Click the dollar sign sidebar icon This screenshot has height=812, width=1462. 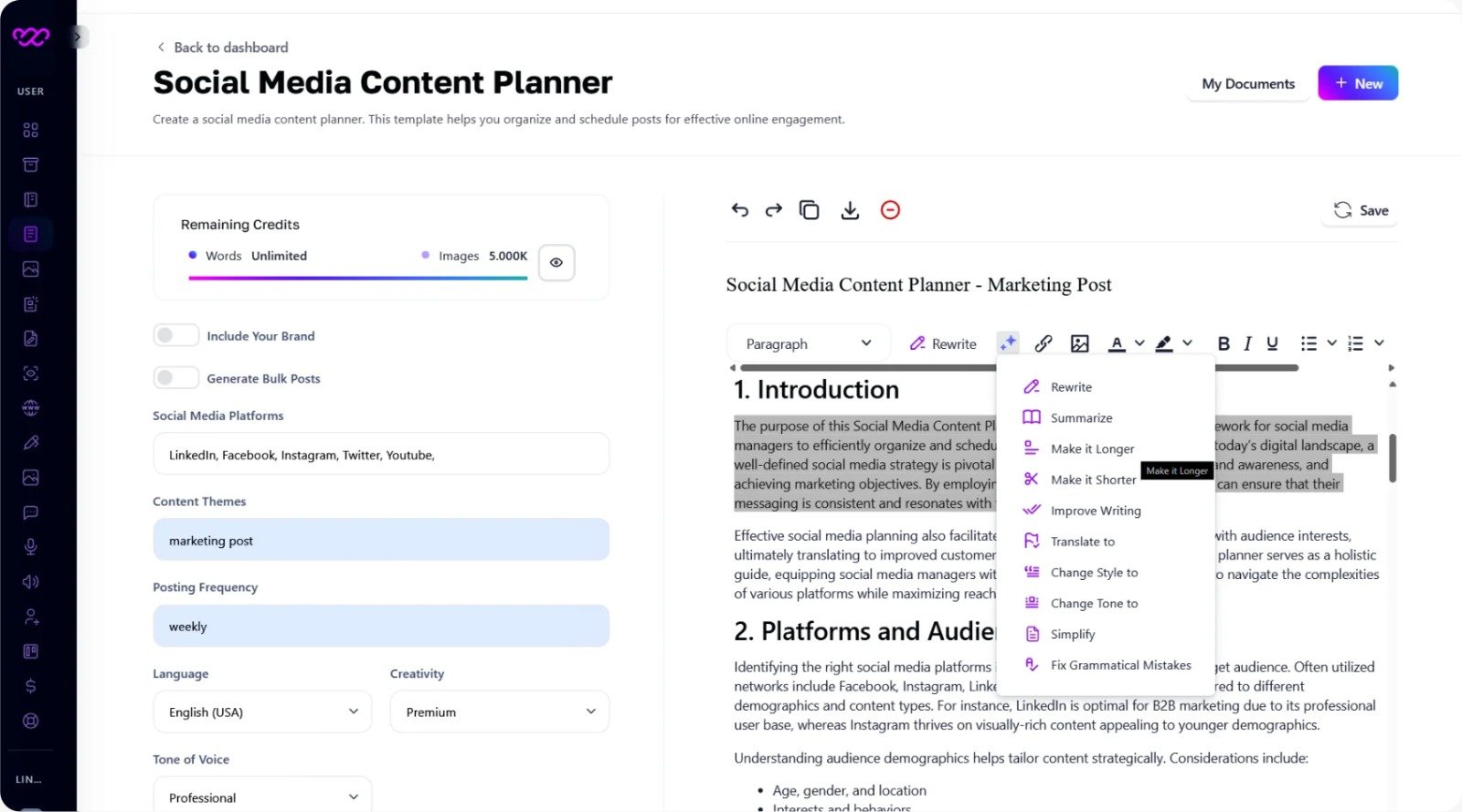(x=30, y=686)
